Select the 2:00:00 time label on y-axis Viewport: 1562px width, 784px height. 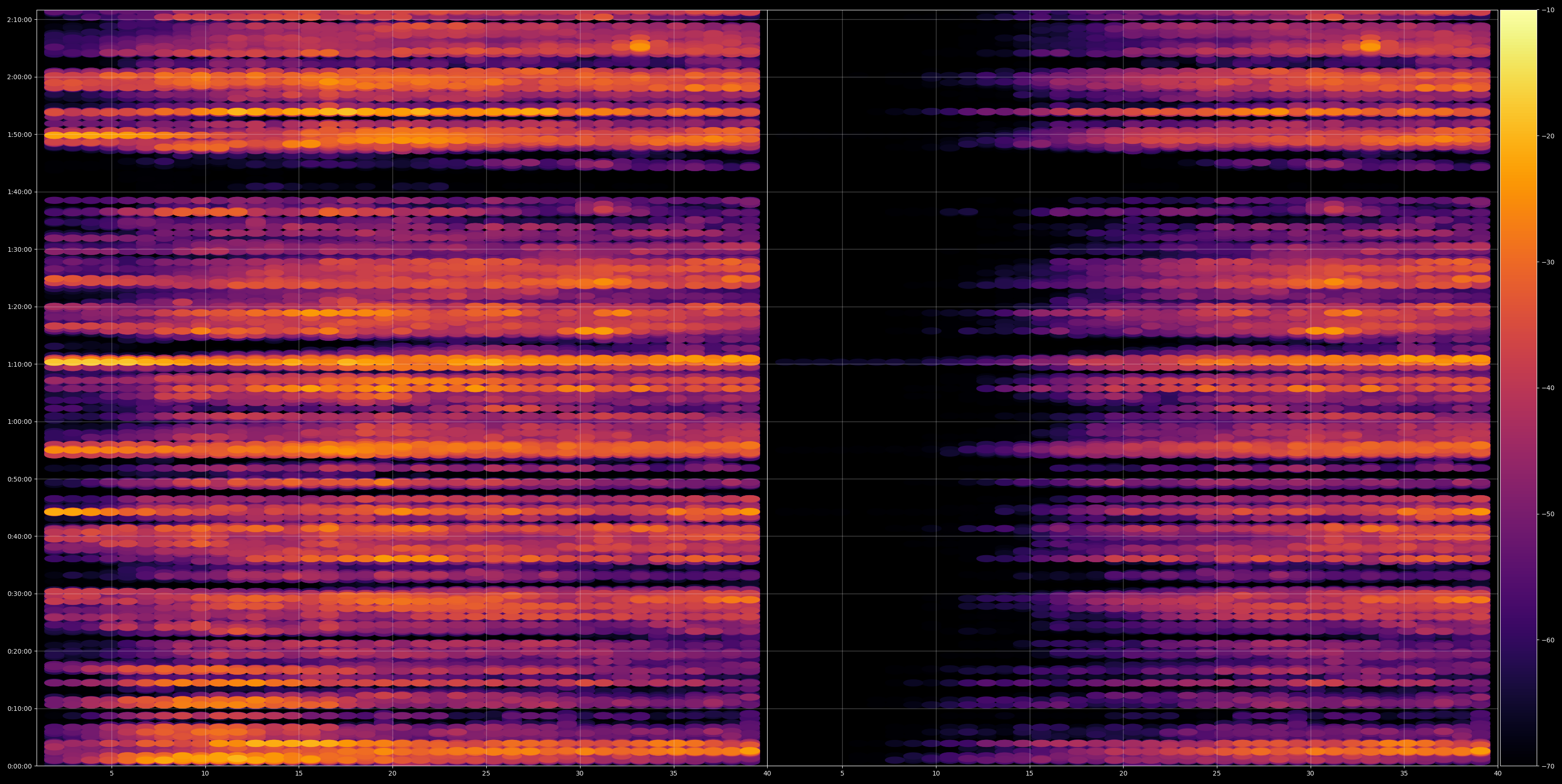click(x=19, y=77)
